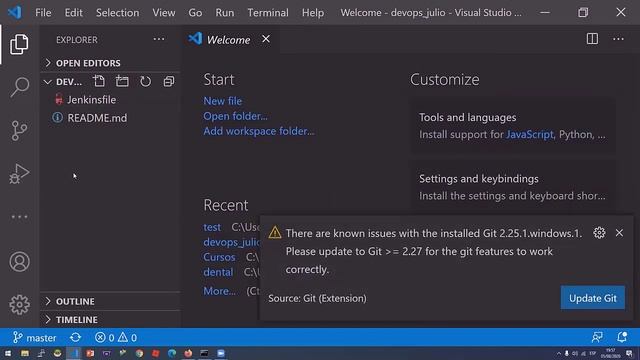Image resolution: width=640 pixels, height=360 pixels.
Task: Open README.md in explorer
Action: (97, 118)
